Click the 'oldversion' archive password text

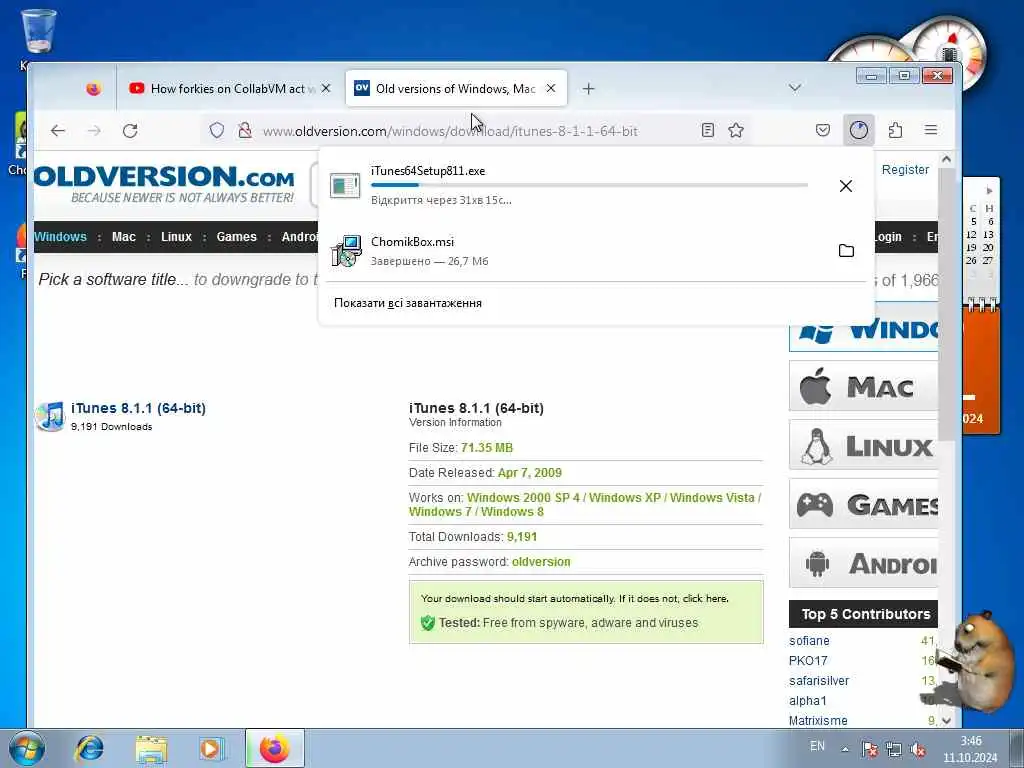point(541,562)
